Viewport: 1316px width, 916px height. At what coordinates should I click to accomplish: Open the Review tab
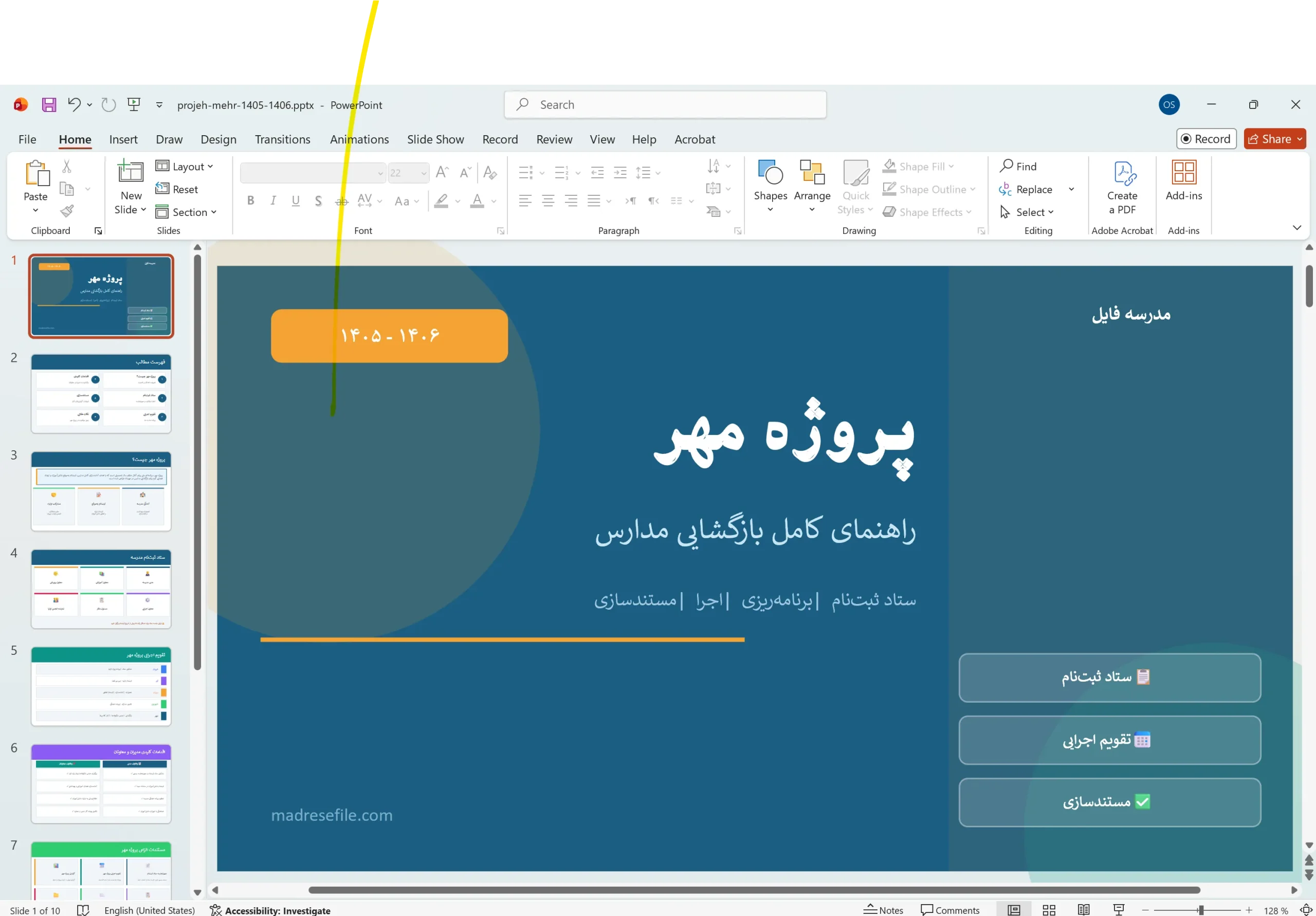[x=554, y=139]
